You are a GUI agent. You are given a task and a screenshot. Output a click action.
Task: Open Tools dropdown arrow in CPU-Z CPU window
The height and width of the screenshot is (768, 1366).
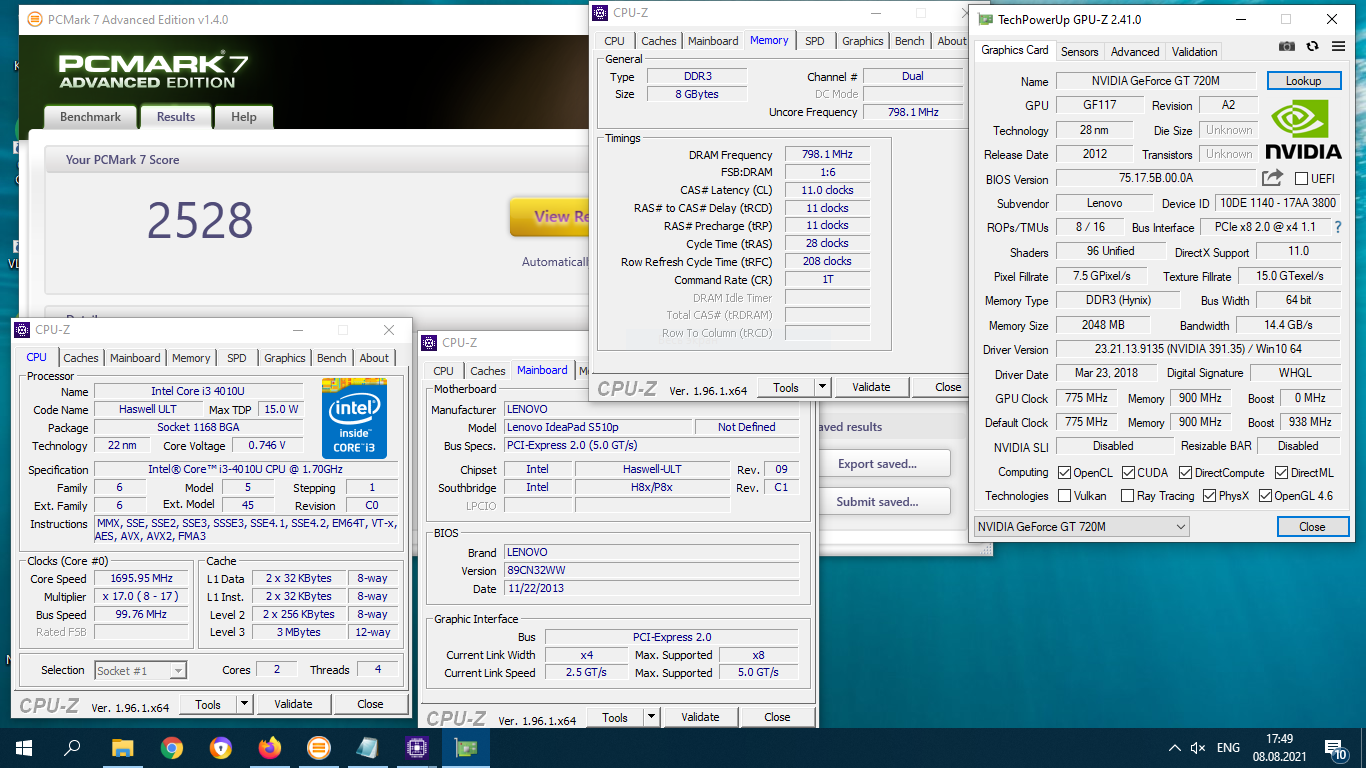pos(245,704)
